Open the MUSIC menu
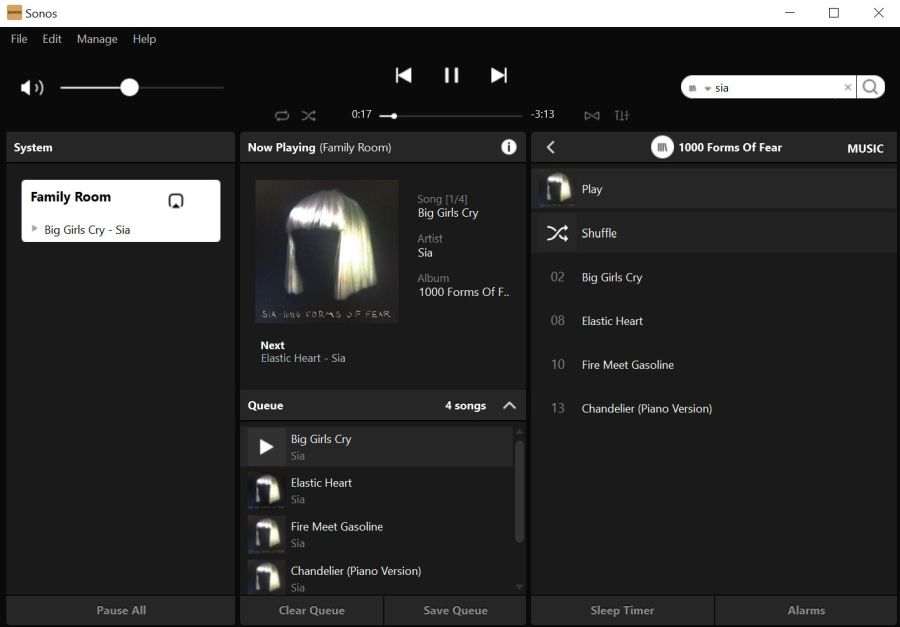Viewport: 900px width, 627px height. click(865, 149)
